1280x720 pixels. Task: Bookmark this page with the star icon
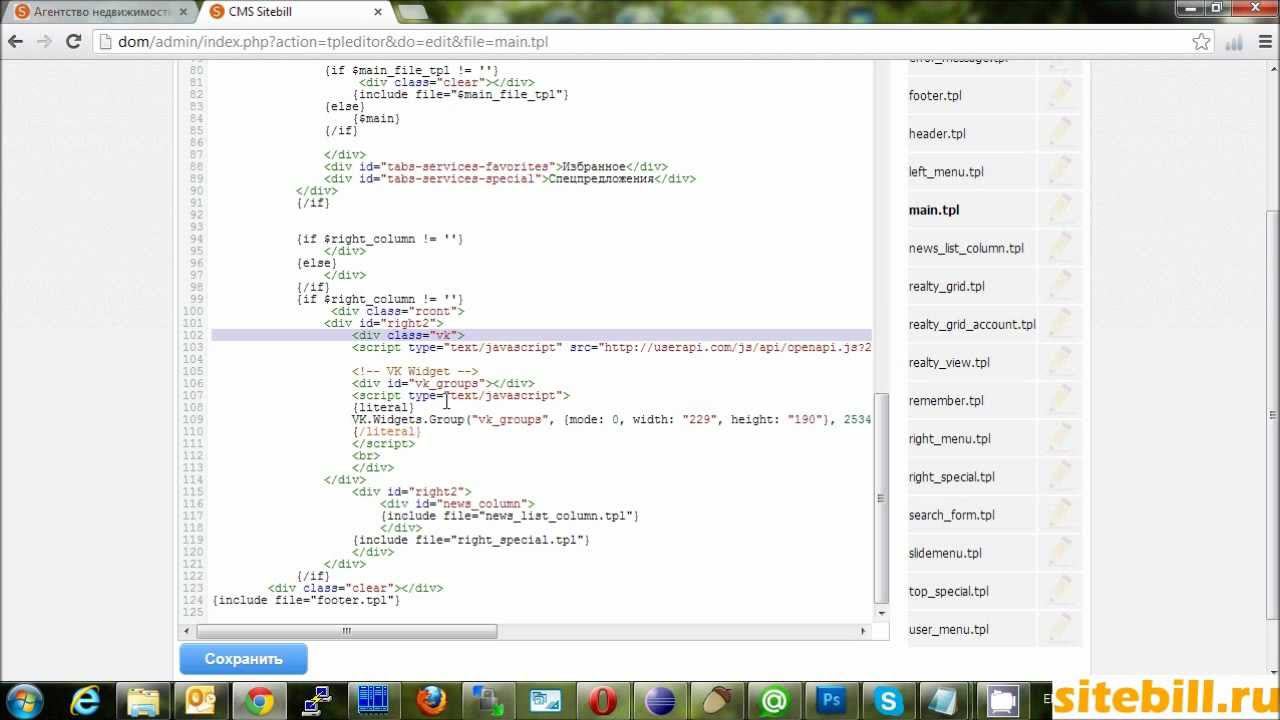(1201, 42)
